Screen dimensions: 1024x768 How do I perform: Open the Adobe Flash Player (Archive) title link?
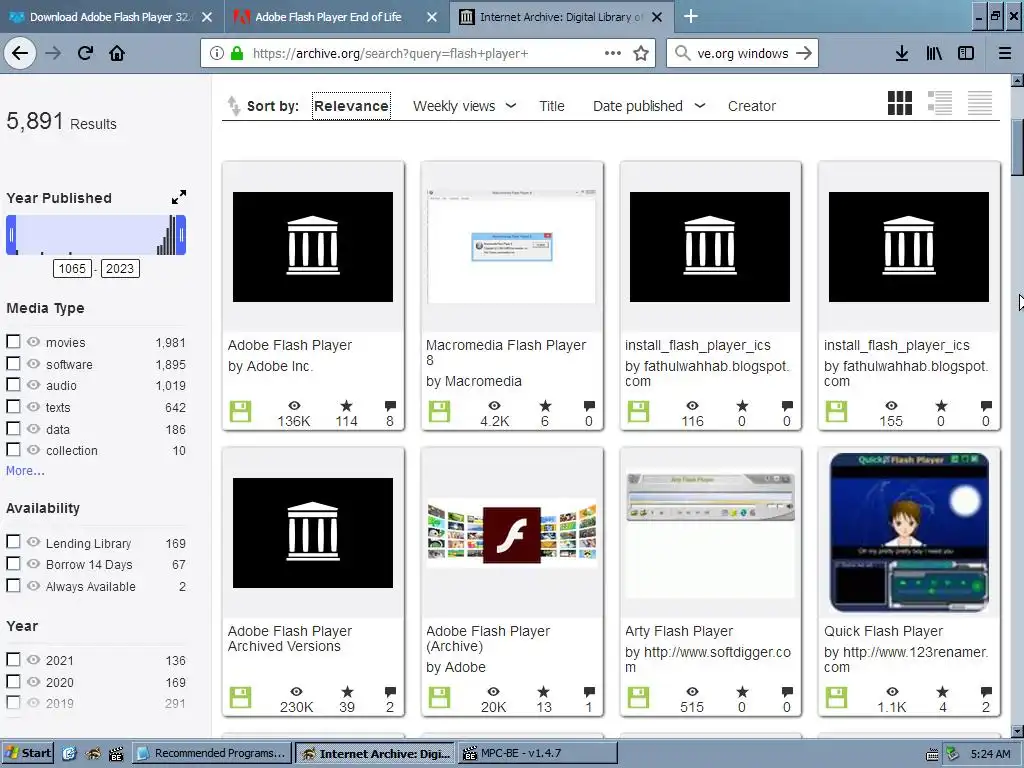488,639
